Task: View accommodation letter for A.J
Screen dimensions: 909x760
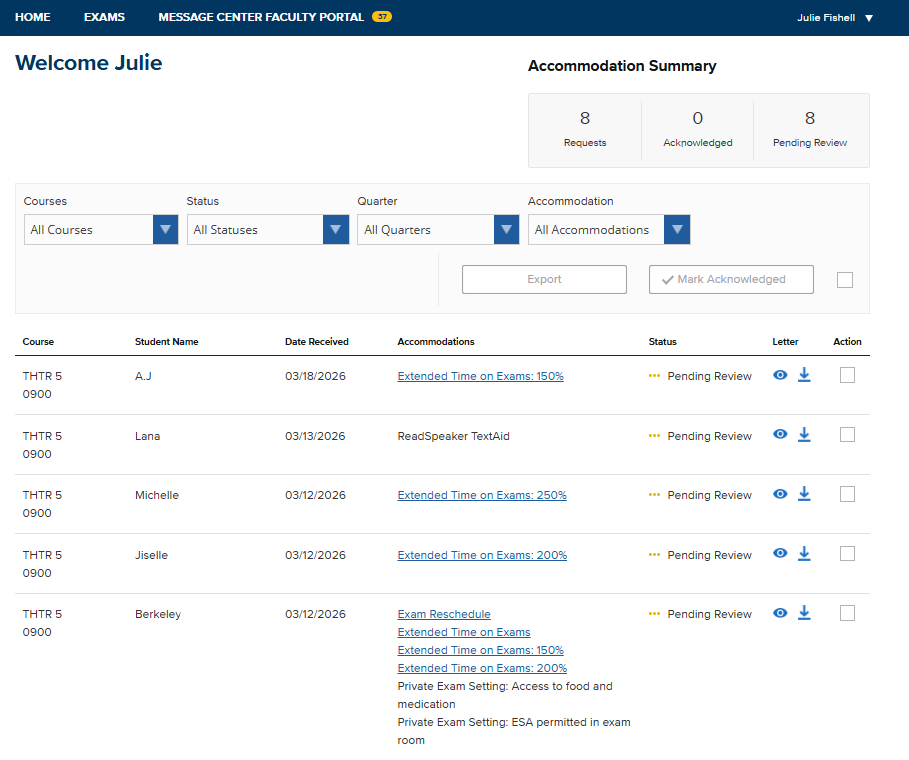Action: tap(780, 375)
